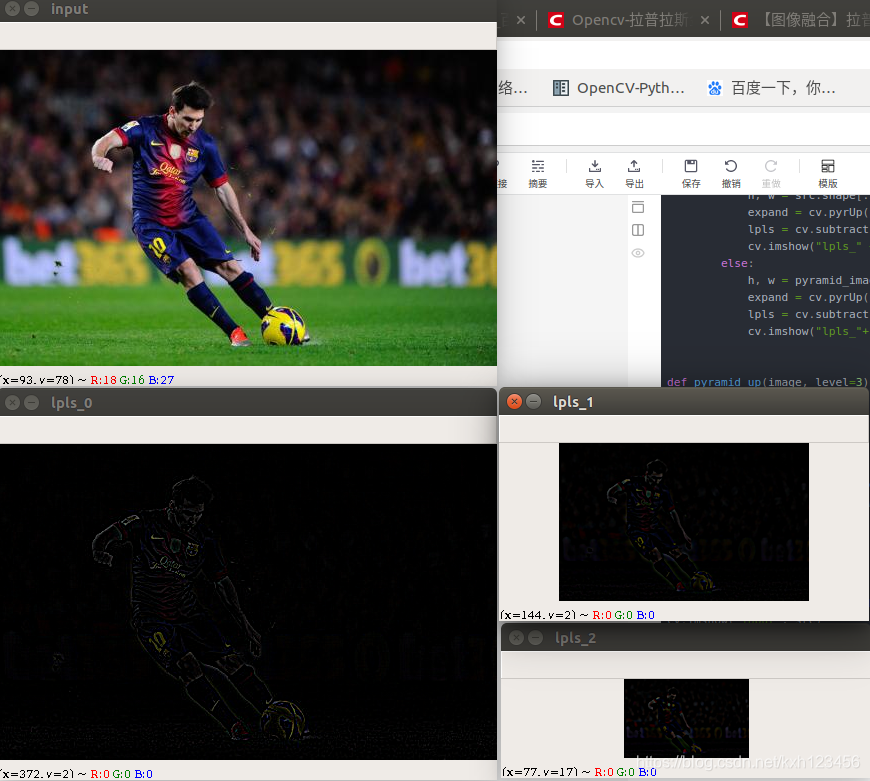Click the small image thumbnail in the lpls_2 window
870x781 pixels.
pyautogui.click(x=686, y=718)
